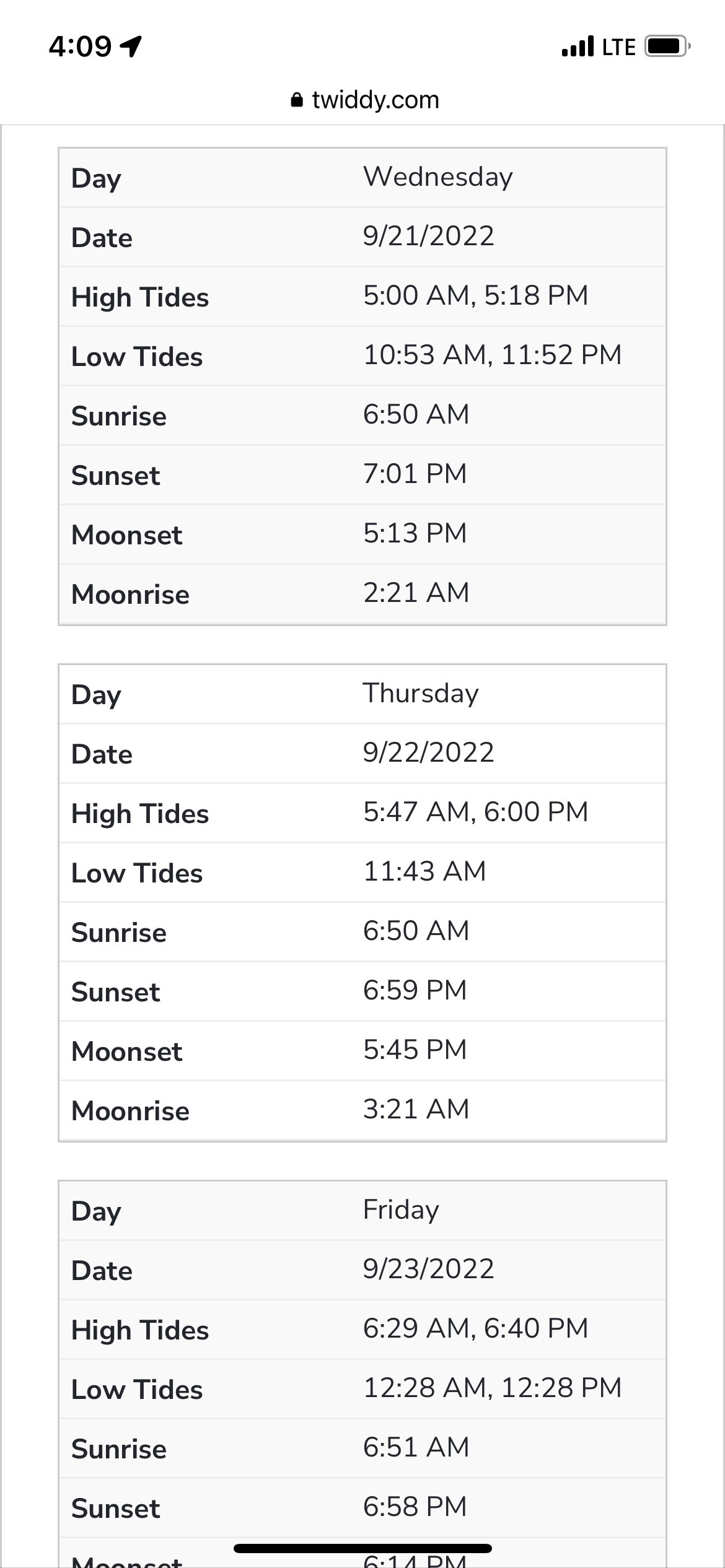Tap the battery icon in status bar
Image resolution: width=725 pixels, height=1568 pixels.
point(667,46)
